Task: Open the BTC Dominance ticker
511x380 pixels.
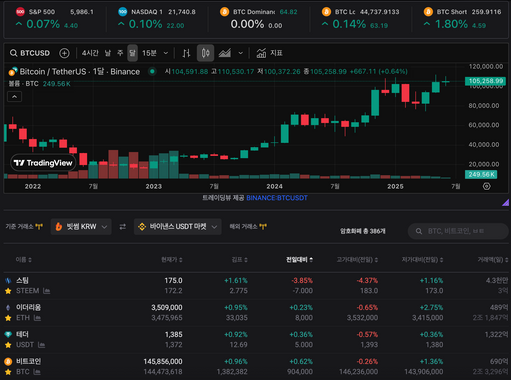Action: (258, 18)
